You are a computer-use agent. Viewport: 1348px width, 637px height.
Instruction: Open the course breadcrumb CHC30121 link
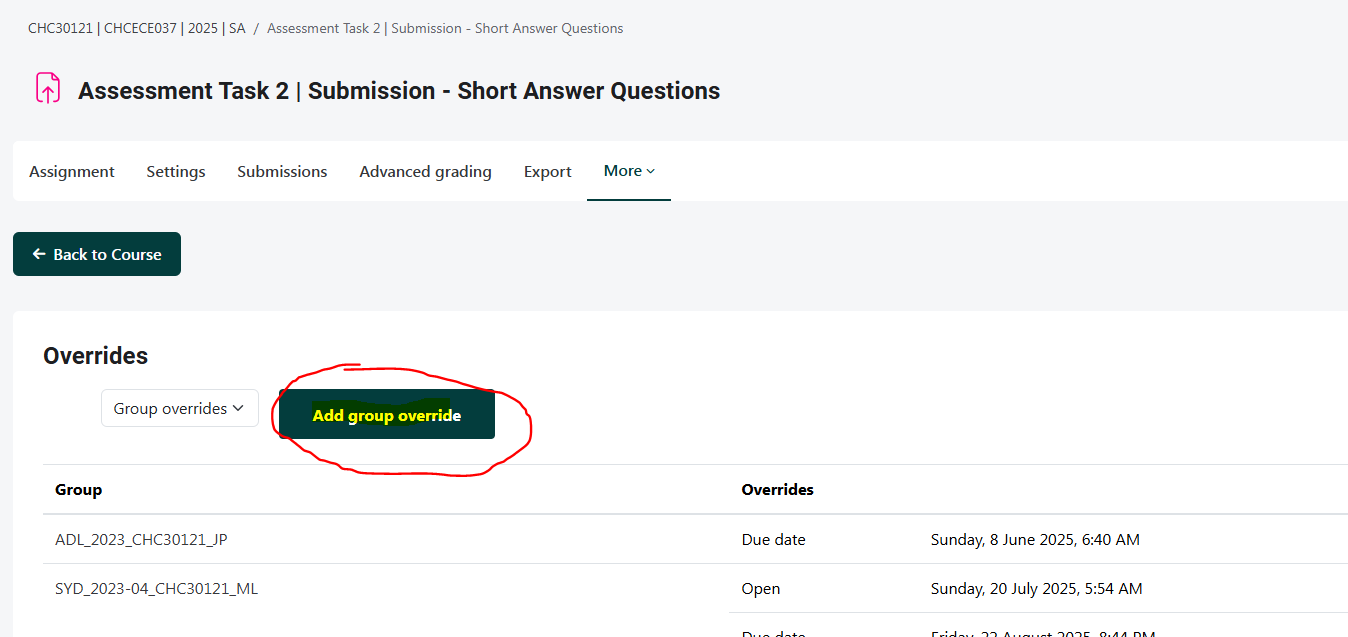tap(136, 28)
